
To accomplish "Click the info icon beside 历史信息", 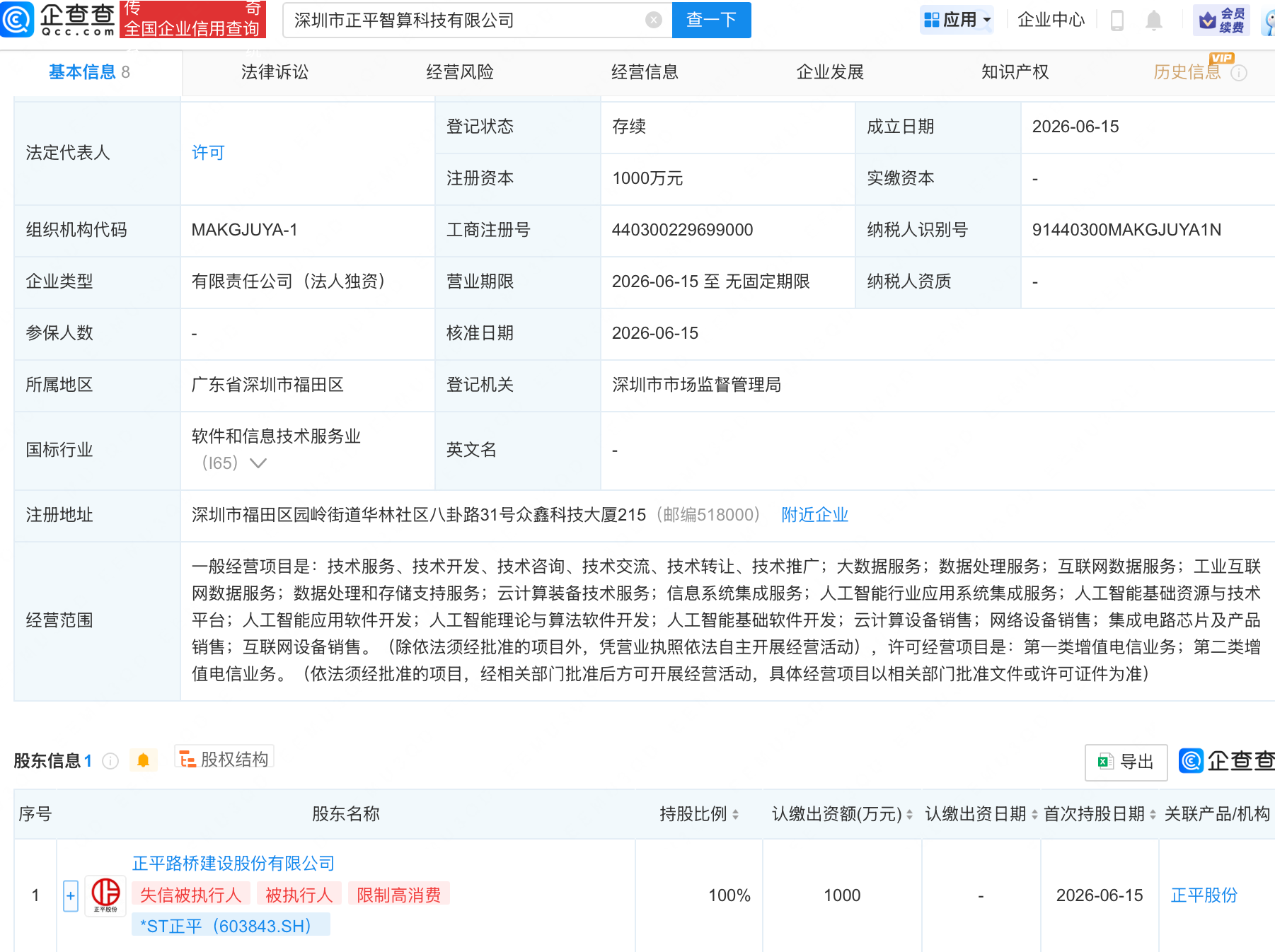I will point(1239,73).
